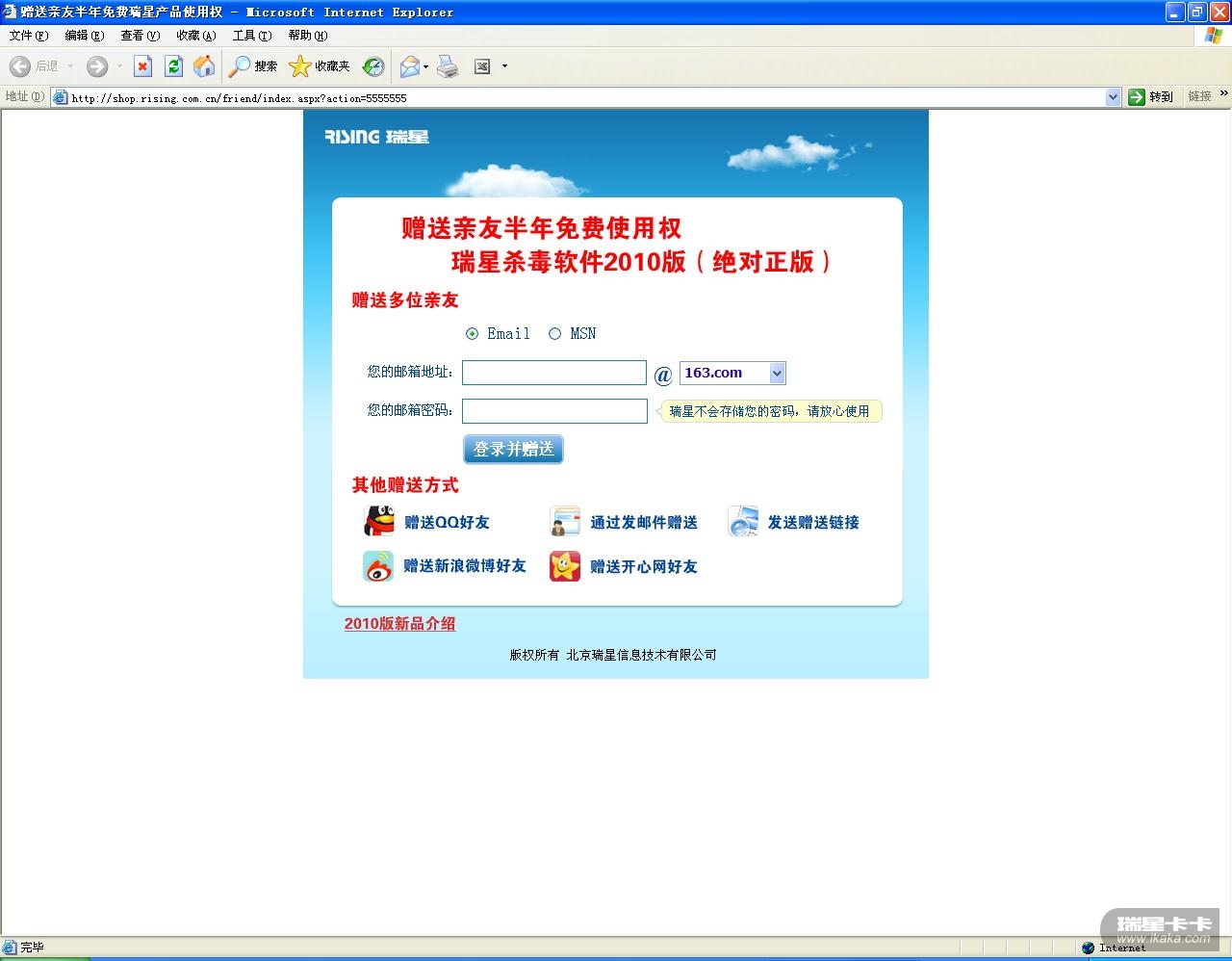Viewport: 1232px width, 961px height.
Task: Click the 瑞星不会存储您的密码 hint text
Action: (x=769, y=411)
